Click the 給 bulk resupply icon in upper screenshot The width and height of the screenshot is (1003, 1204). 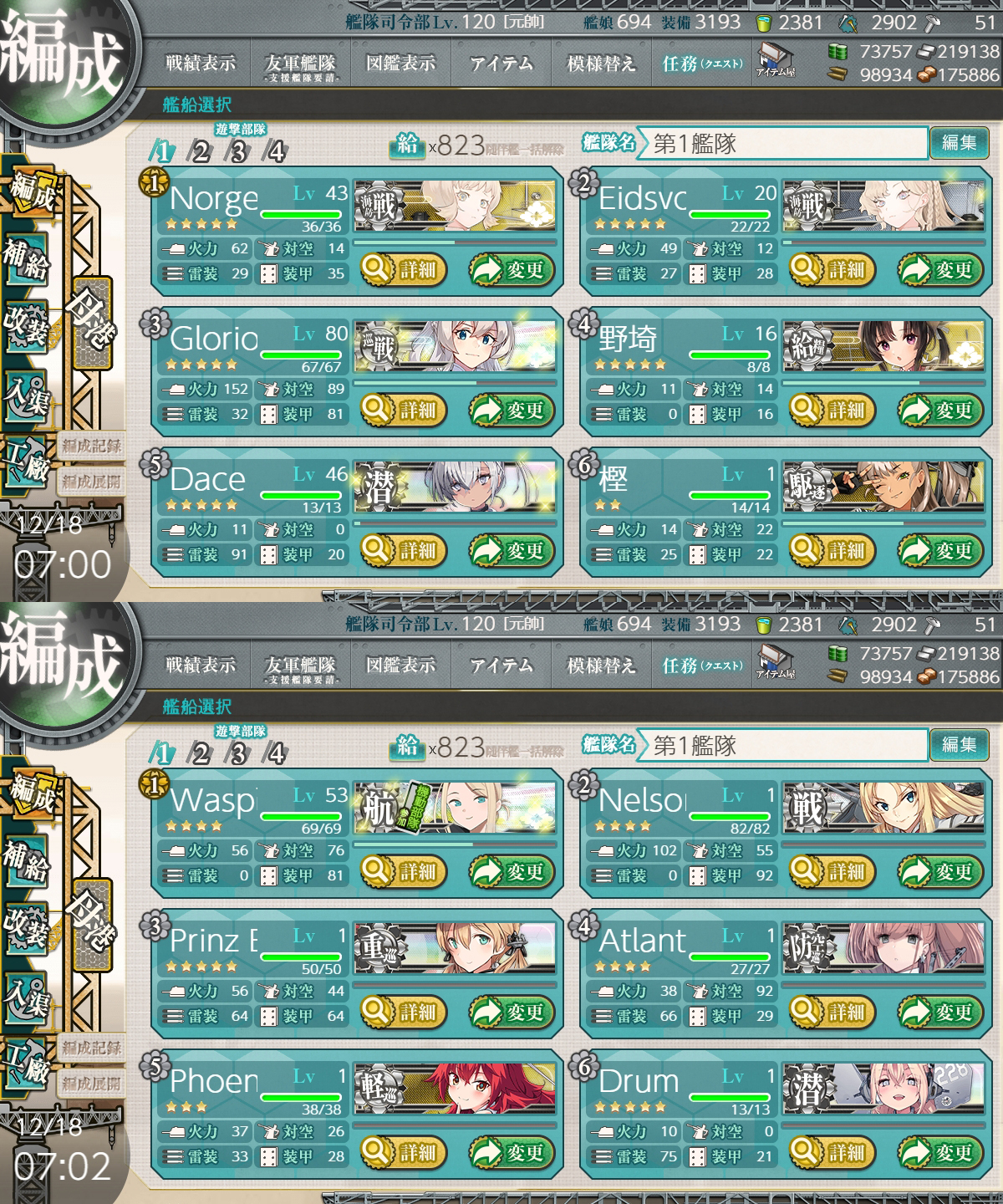(x=407, y=145)
